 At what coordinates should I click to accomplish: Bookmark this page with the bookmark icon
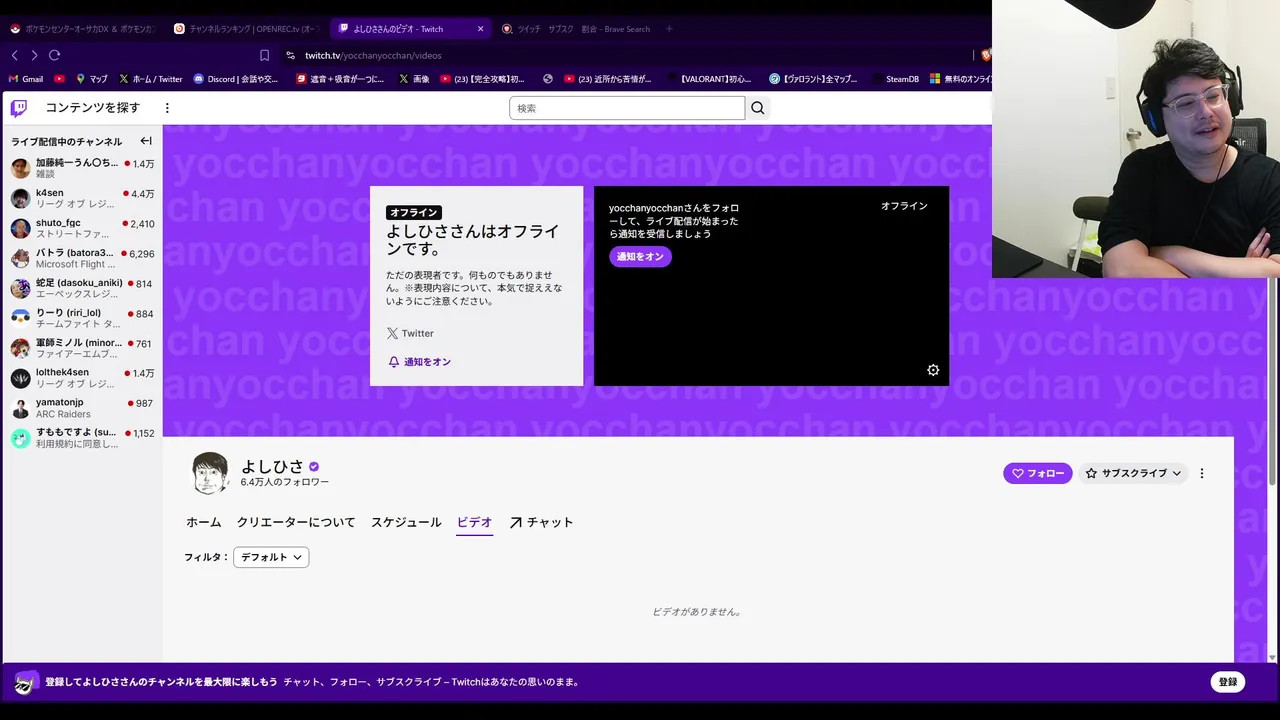(x=264, y=55)
